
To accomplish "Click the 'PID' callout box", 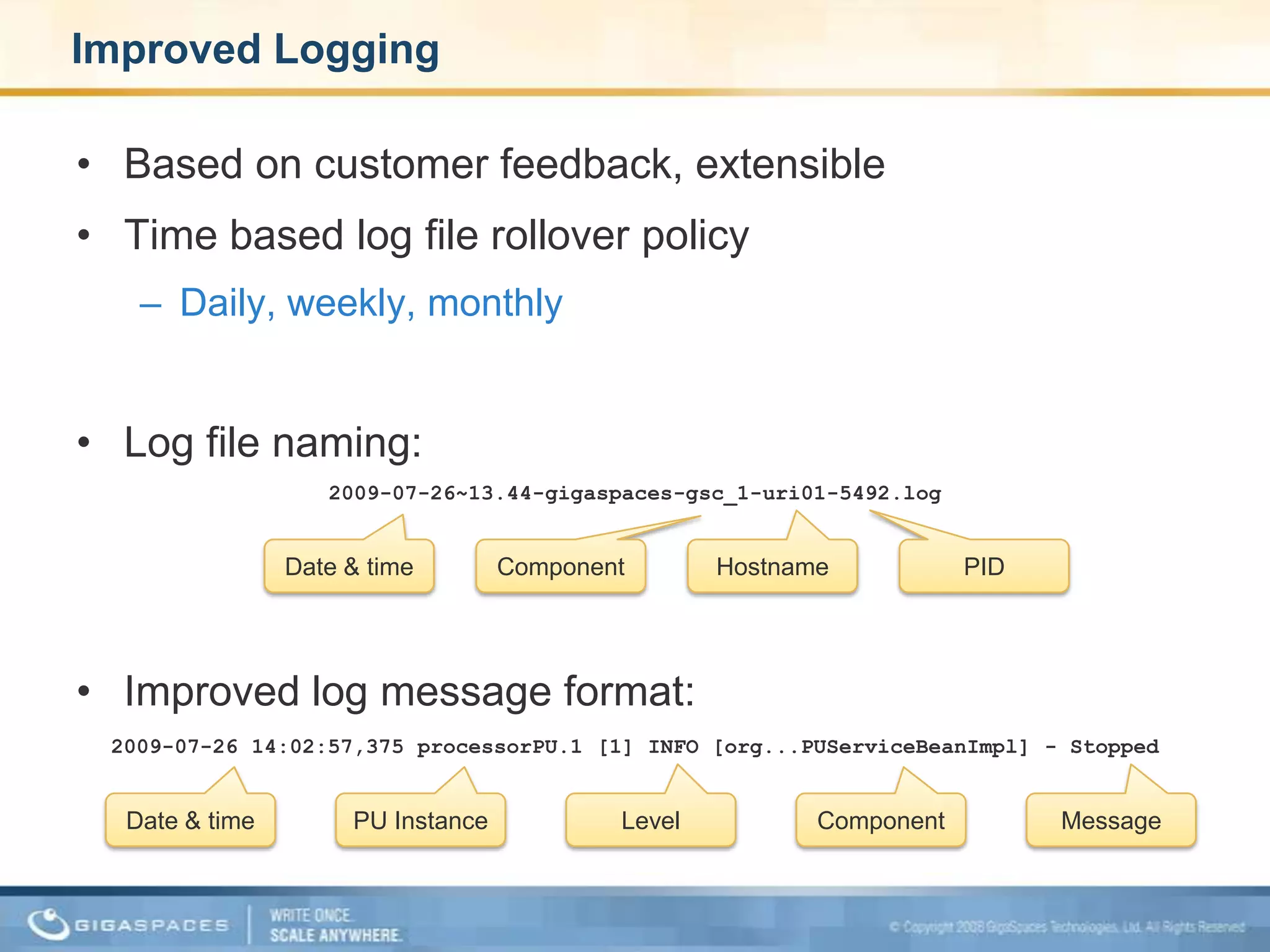I will (984, 566).
